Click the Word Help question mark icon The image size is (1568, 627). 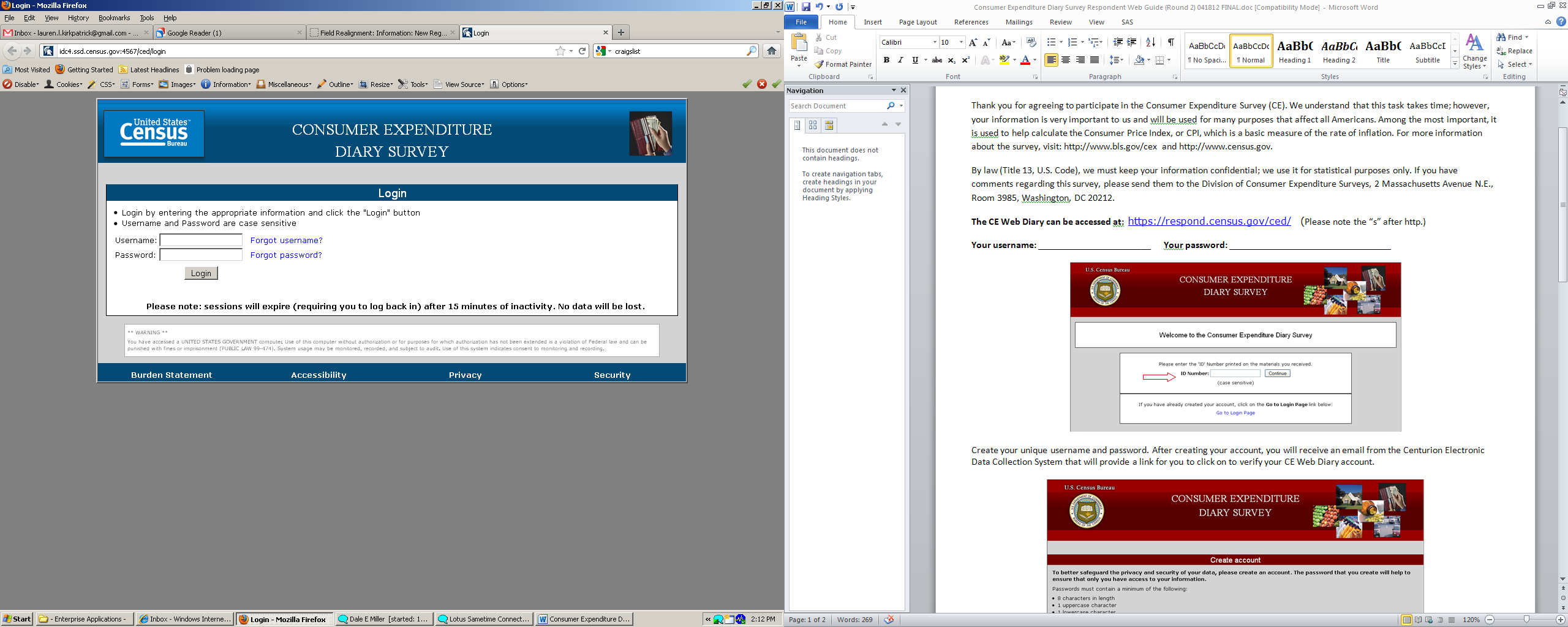click(x=1561, y=22)
